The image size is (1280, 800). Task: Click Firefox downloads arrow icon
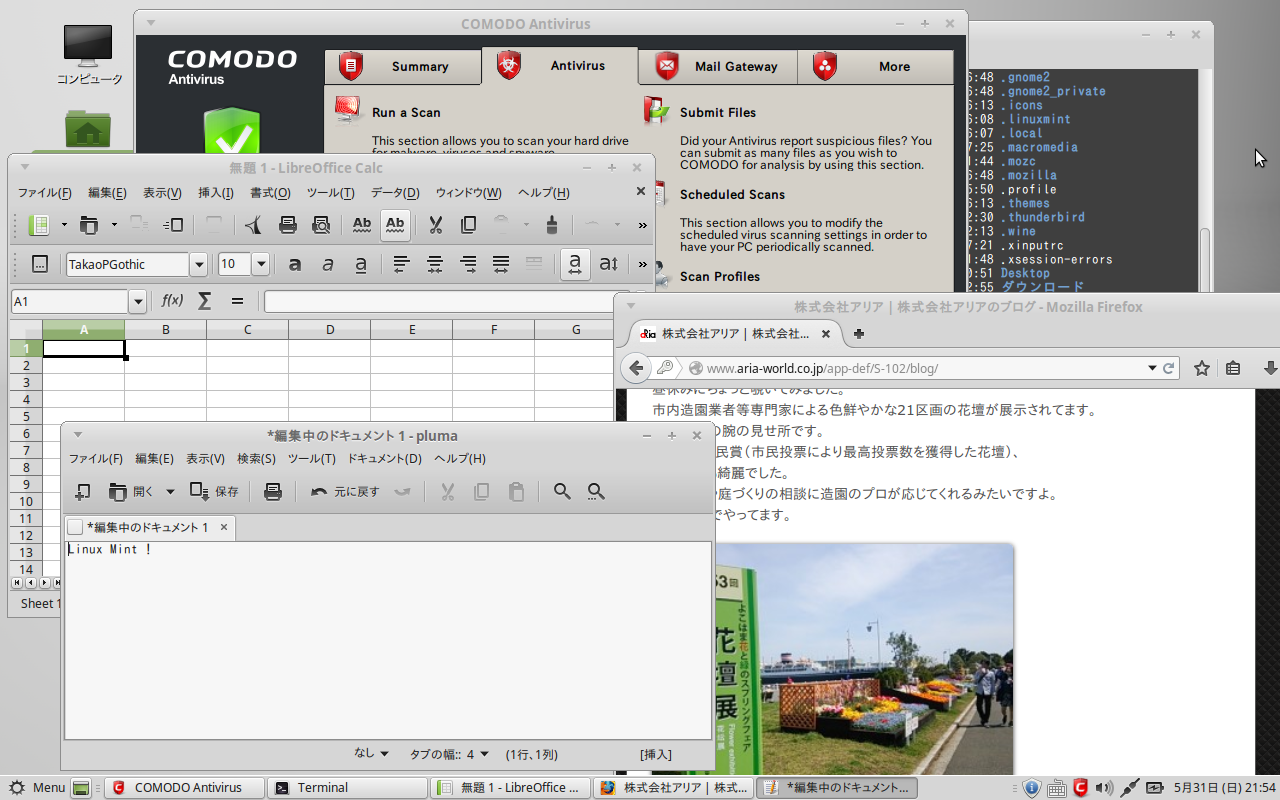click(x=1270, y=368)
